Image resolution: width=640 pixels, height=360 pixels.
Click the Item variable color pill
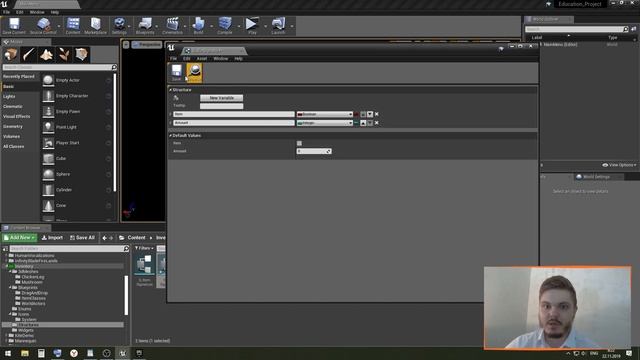coord(356,114)
